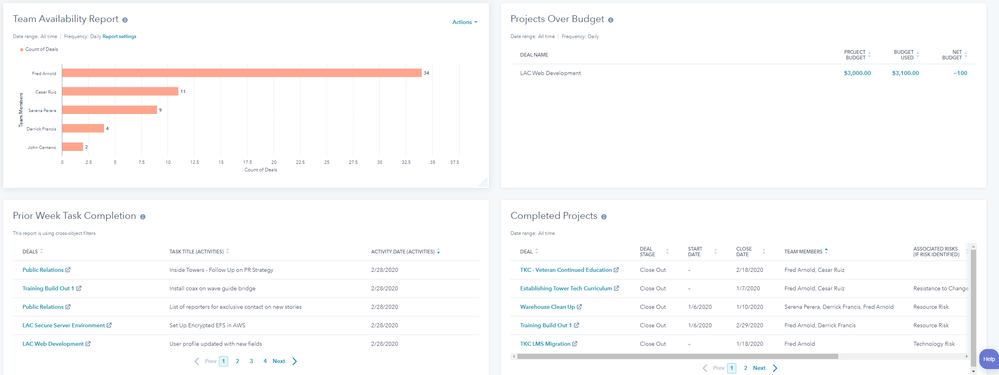Click Next in Prior Week Task Completion pagination
This screenshot has height=375, width=999.
pyautogui.click(x=279, y=361)
